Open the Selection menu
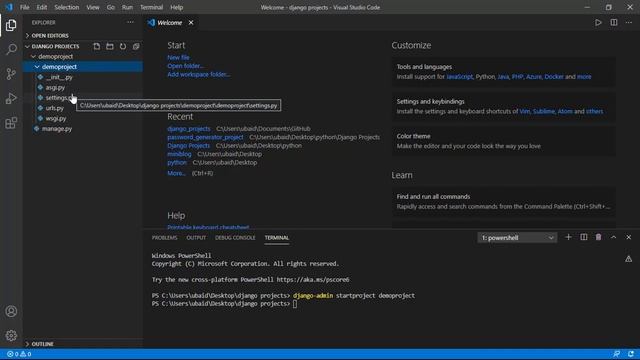Image resolution: width=640 pixels, height=360 pixels. (x=67, y=7)
